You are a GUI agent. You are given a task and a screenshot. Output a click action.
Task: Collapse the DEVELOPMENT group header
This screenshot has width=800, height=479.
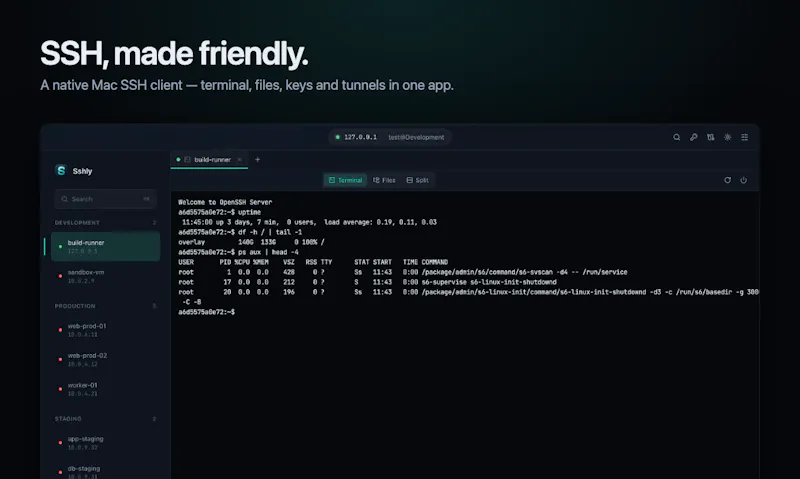(x=105, y=223)
